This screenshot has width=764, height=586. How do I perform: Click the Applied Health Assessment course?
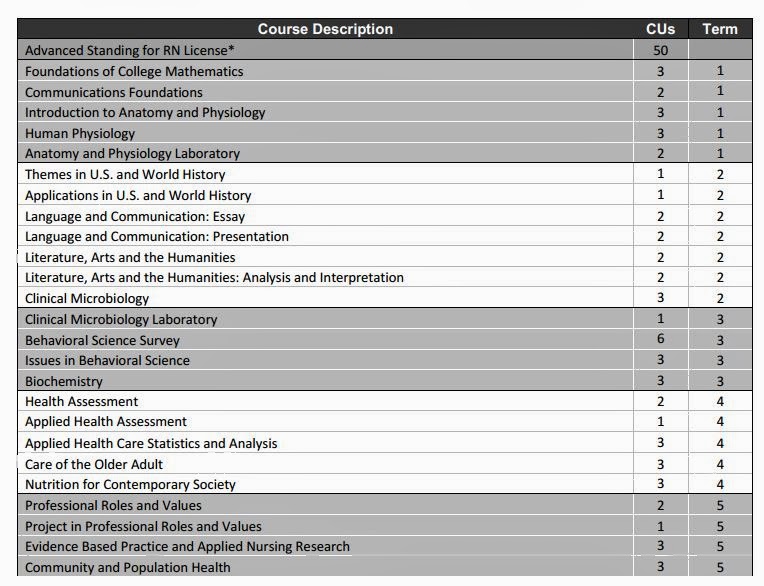click(106, 422)
